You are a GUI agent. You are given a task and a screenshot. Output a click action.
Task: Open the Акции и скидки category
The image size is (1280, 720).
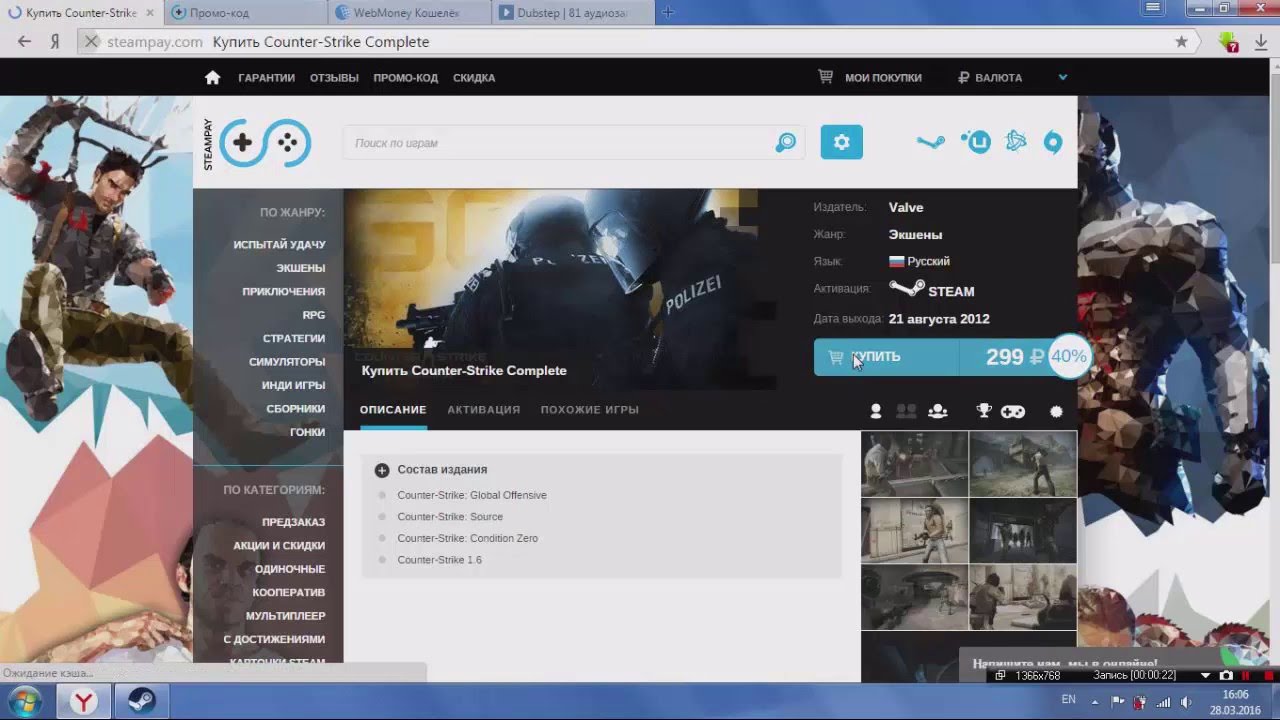pos(279,546)
